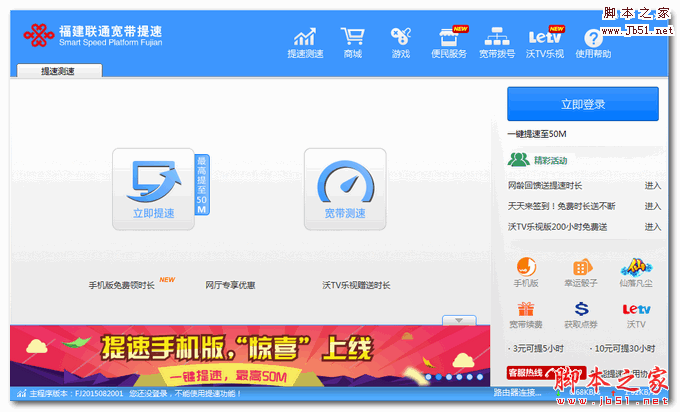Click the 主程序版本：FJ2015082001 status text
680x412 pixels.
coord(76,393)
